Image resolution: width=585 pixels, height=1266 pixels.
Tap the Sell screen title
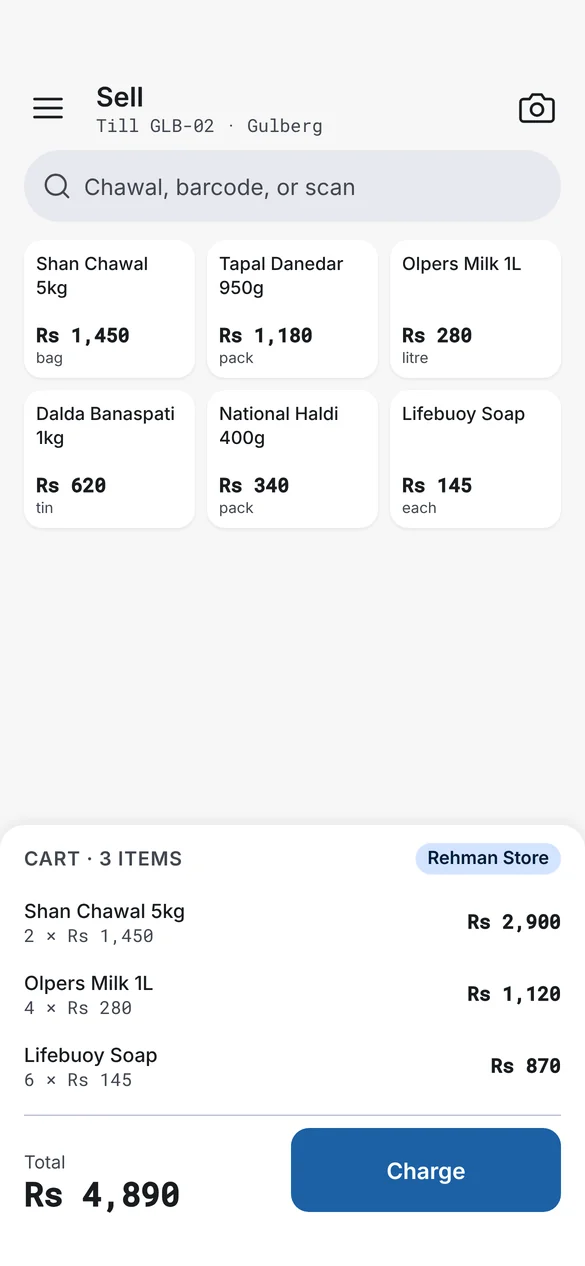[120, 97]
